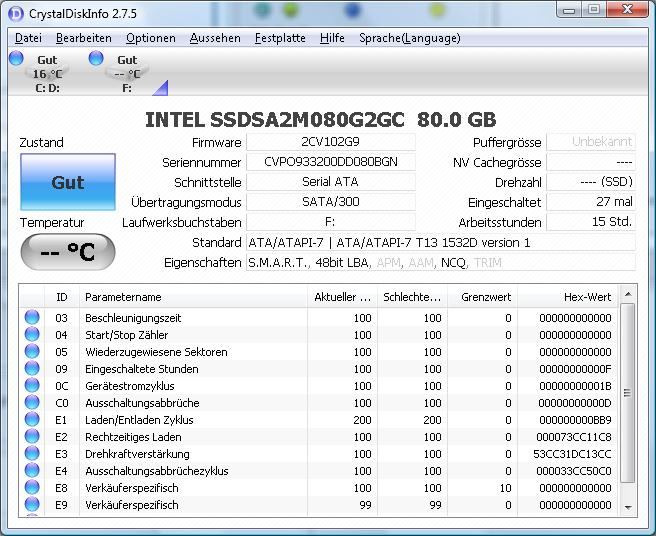Click the Puffergrösse field Unbekannt

tap(591, 142)
